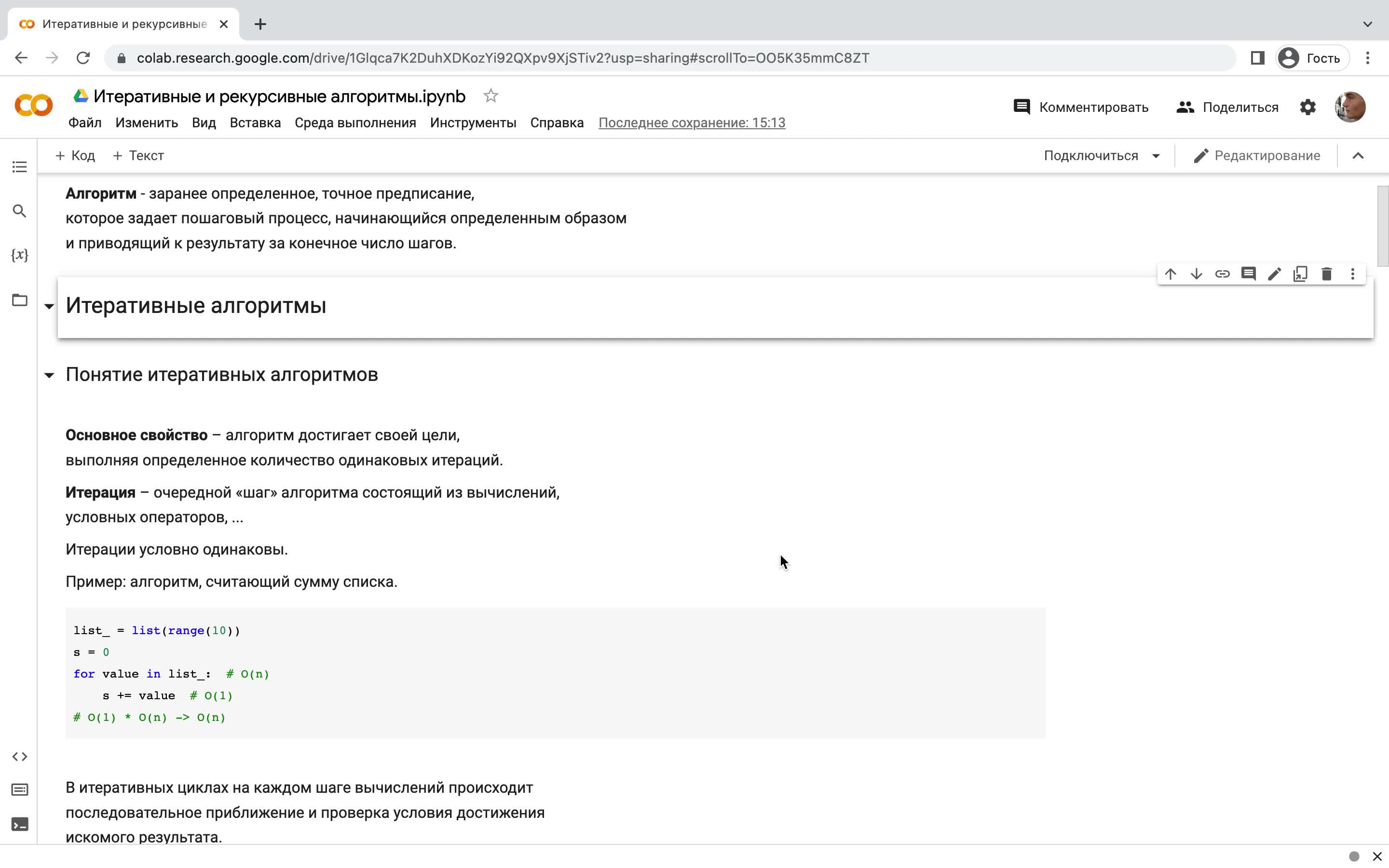Open the terminal icon in sidebar
This screenshot has width=1389, height=868.
click(19, 825)
